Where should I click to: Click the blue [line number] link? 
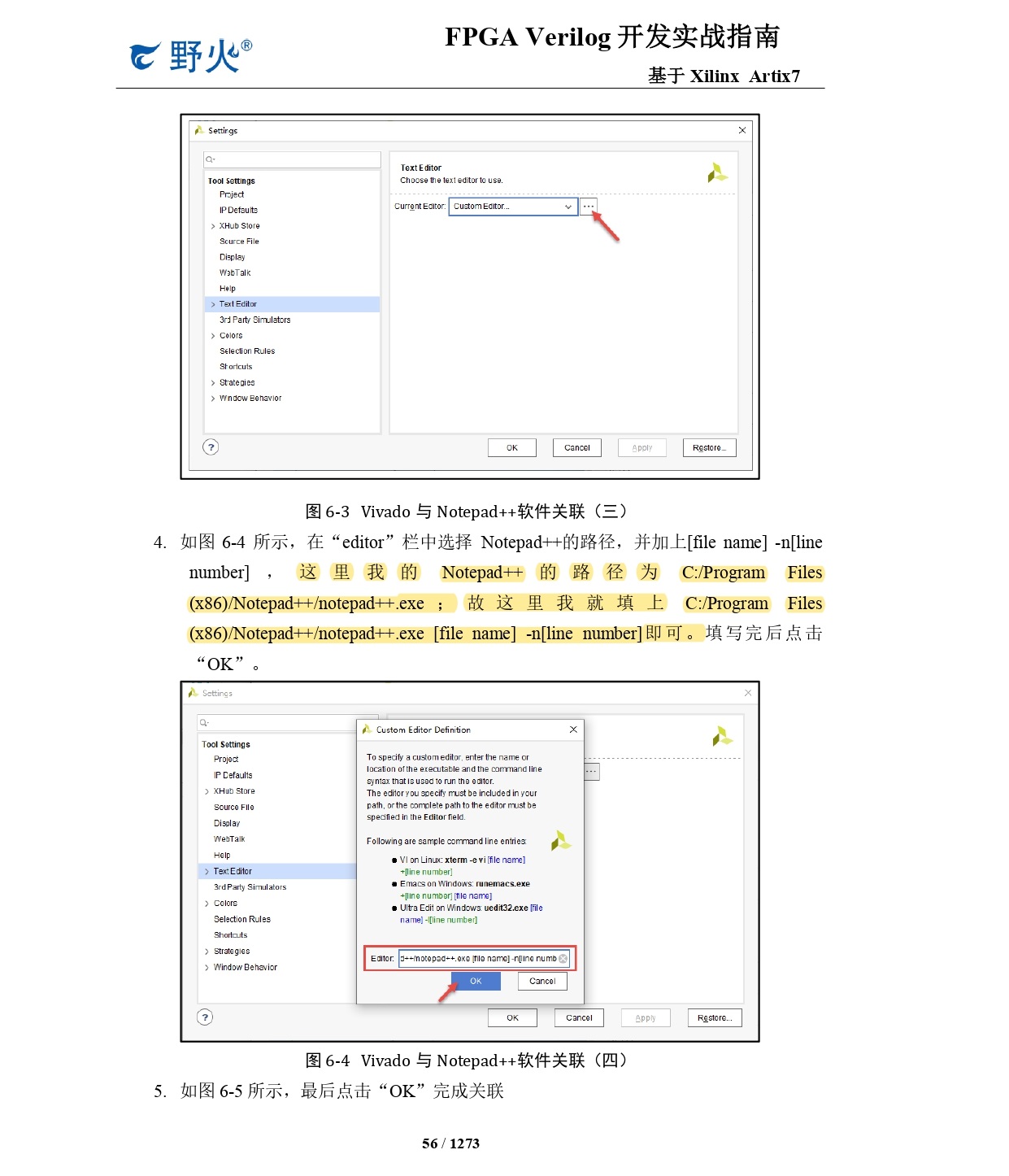click(x=428, y=871)
